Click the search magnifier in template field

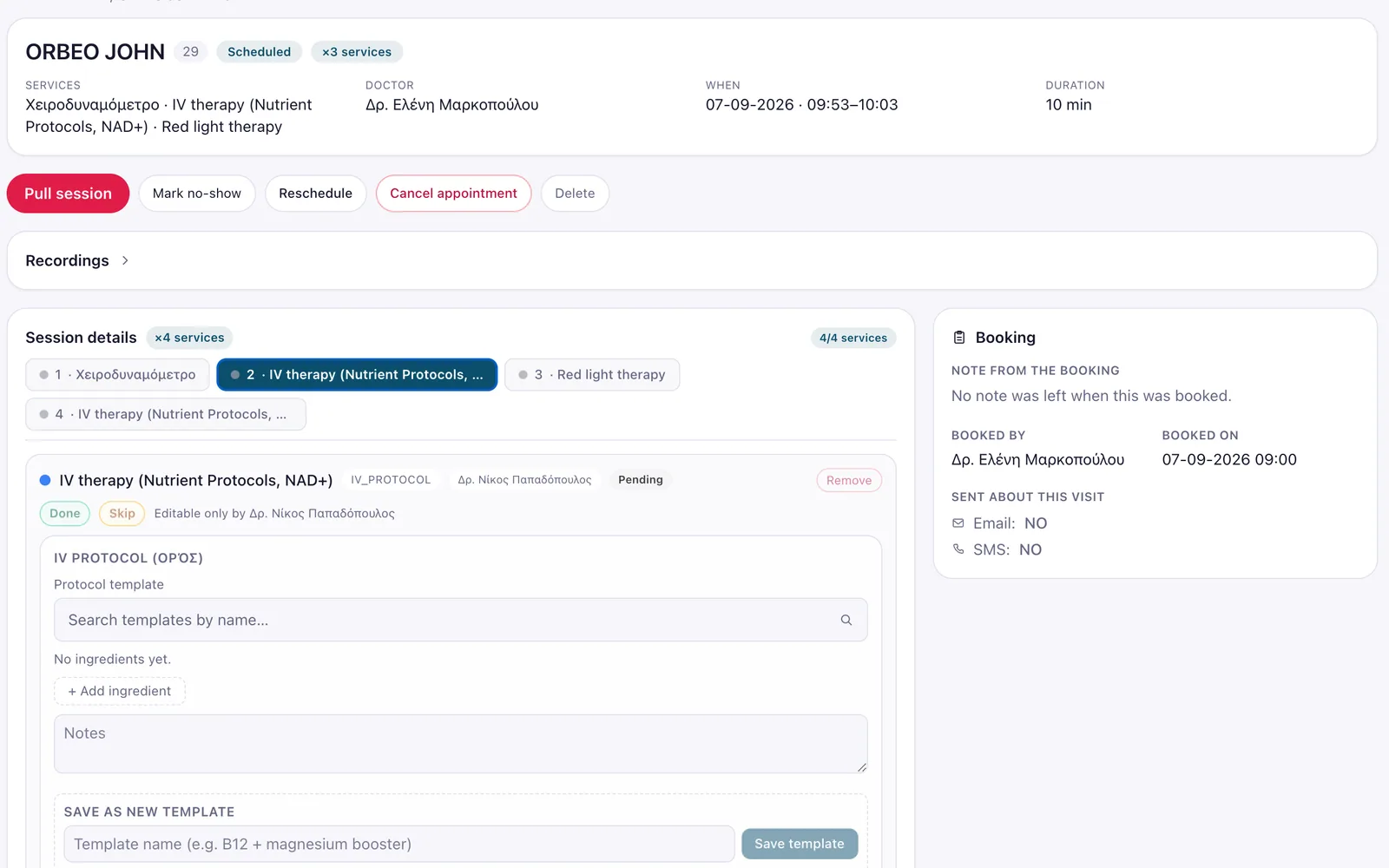(846, 620)
